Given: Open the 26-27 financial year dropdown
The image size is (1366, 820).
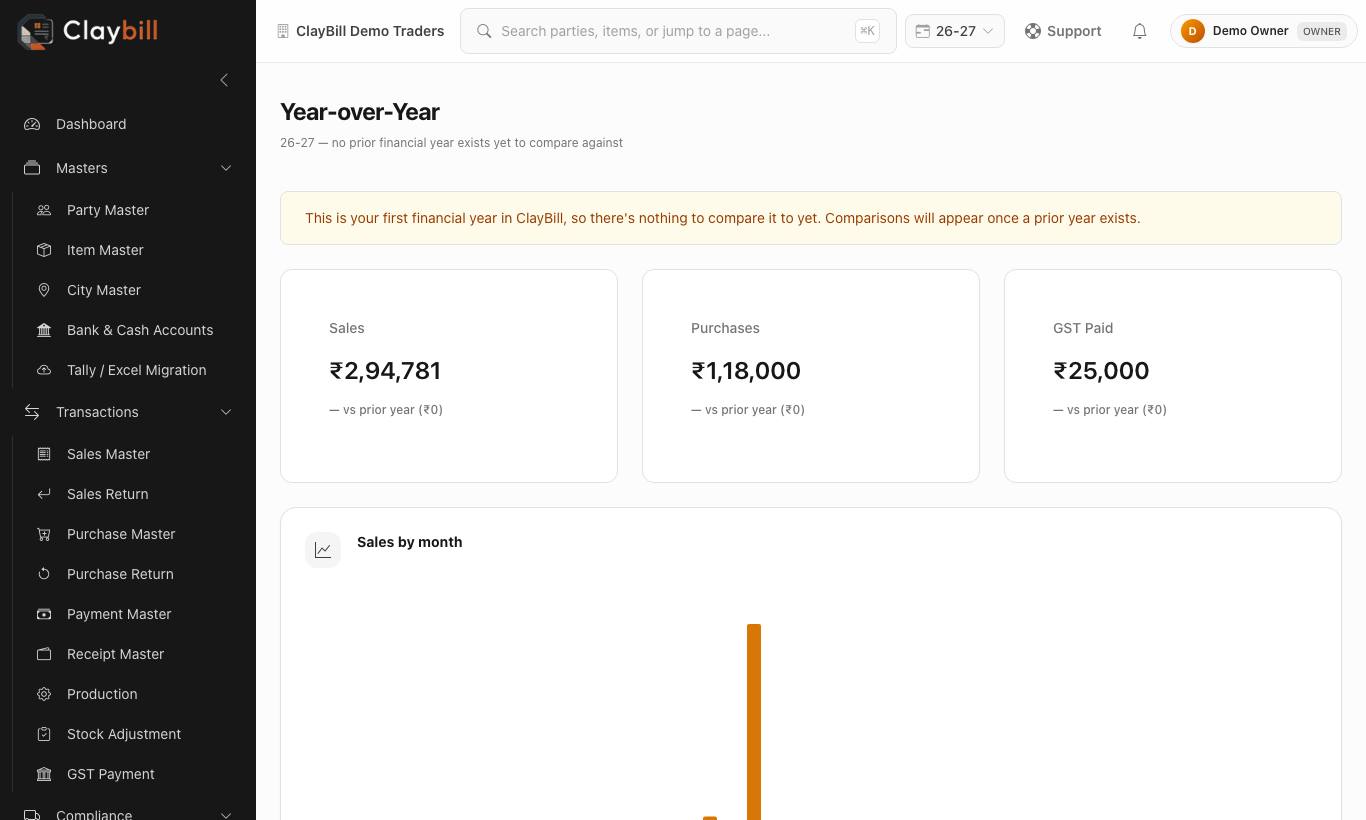Looking at the screenshot, I should [954, 31].
